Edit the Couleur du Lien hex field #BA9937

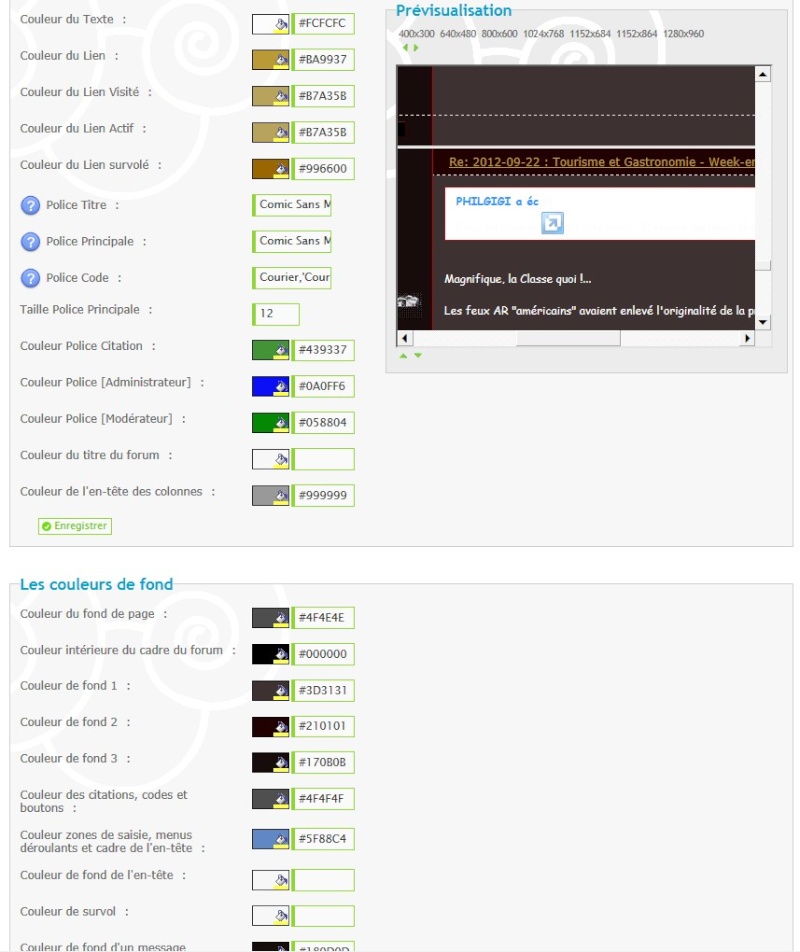pyautogui.click(x=323, y=60)
